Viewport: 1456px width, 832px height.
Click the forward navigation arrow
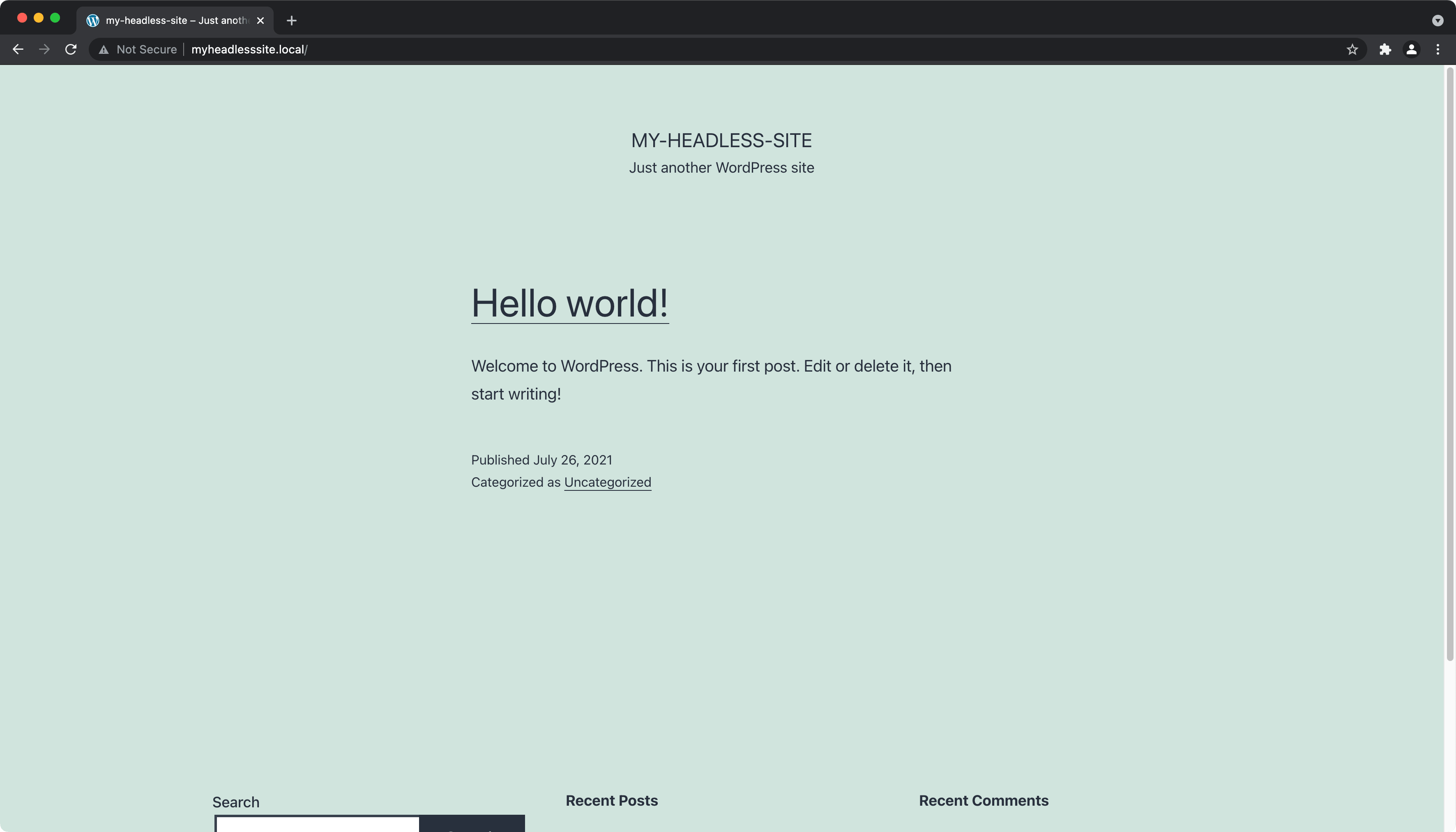44,50
